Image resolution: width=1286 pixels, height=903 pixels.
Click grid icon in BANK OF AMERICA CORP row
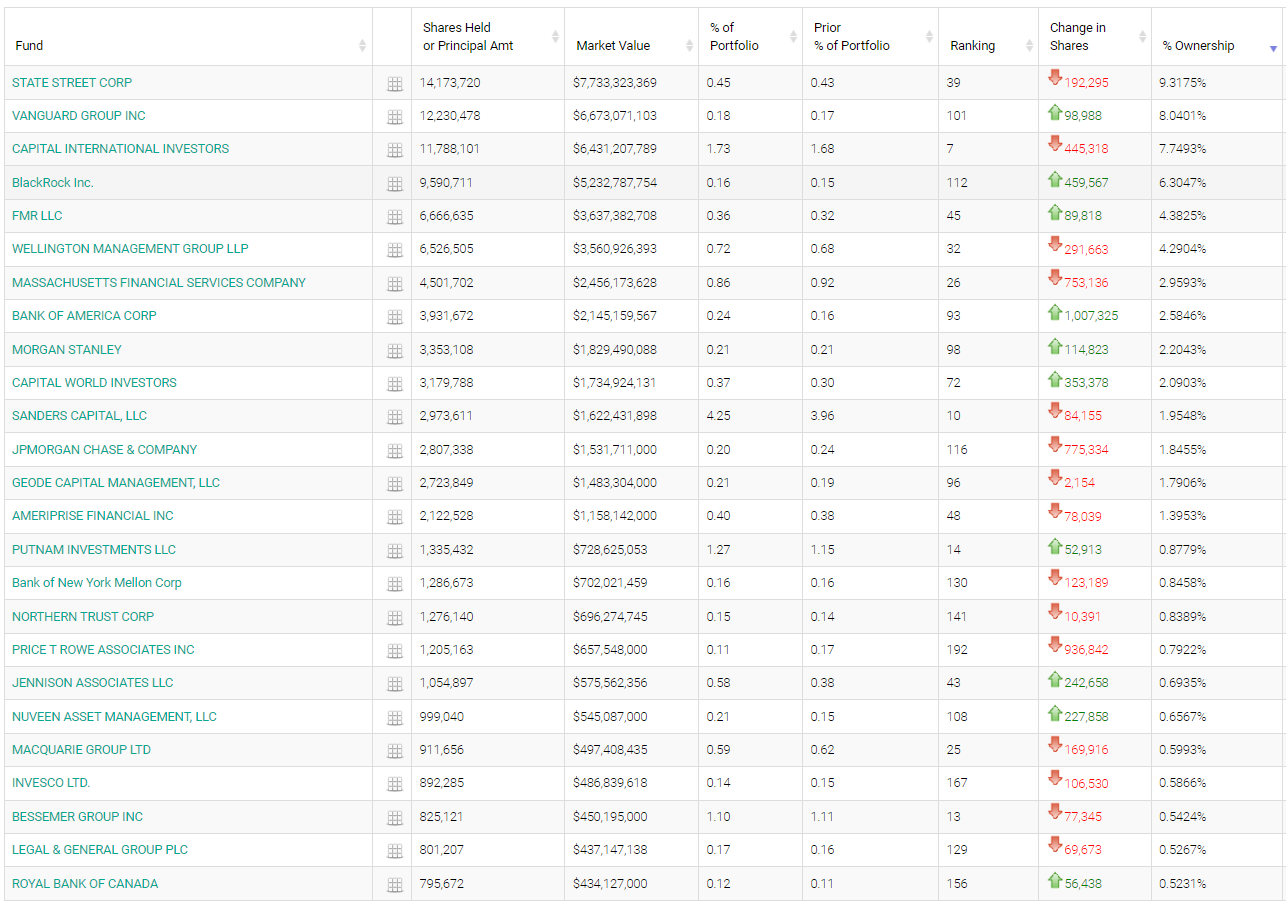click(x=394, y=317)
